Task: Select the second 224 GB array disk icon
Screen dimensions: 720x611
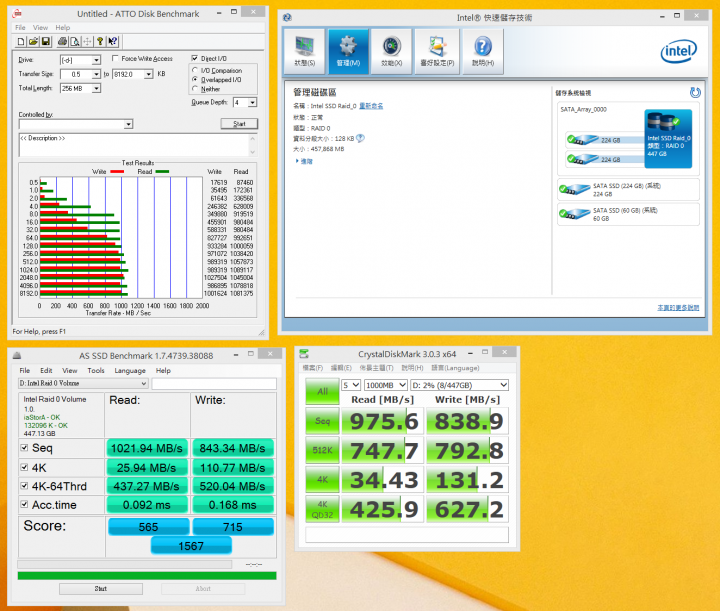Action: (582, 159)
